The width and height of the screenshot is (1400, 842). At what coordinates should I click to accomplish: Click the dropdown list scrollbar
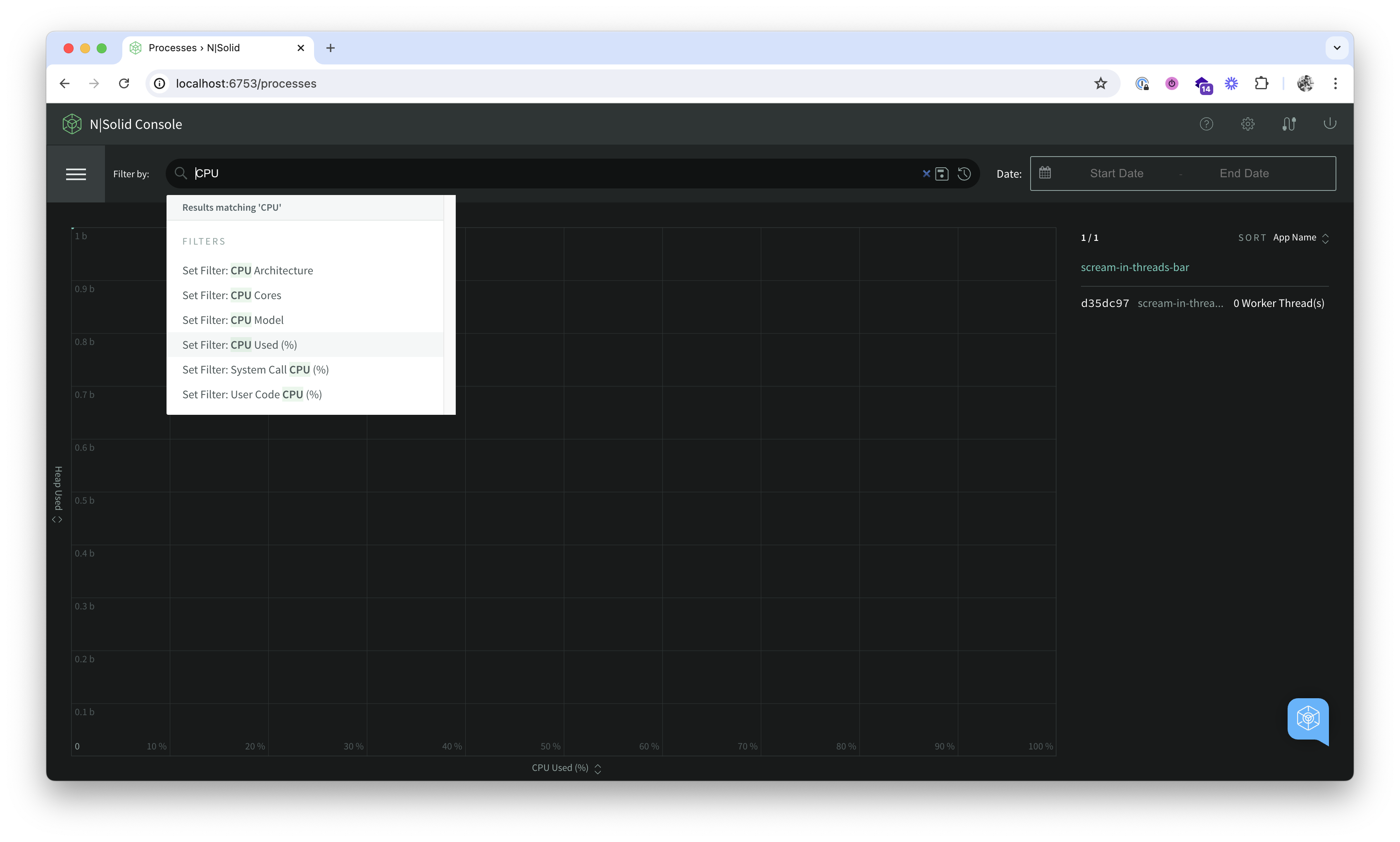click(x=449, y=304)
